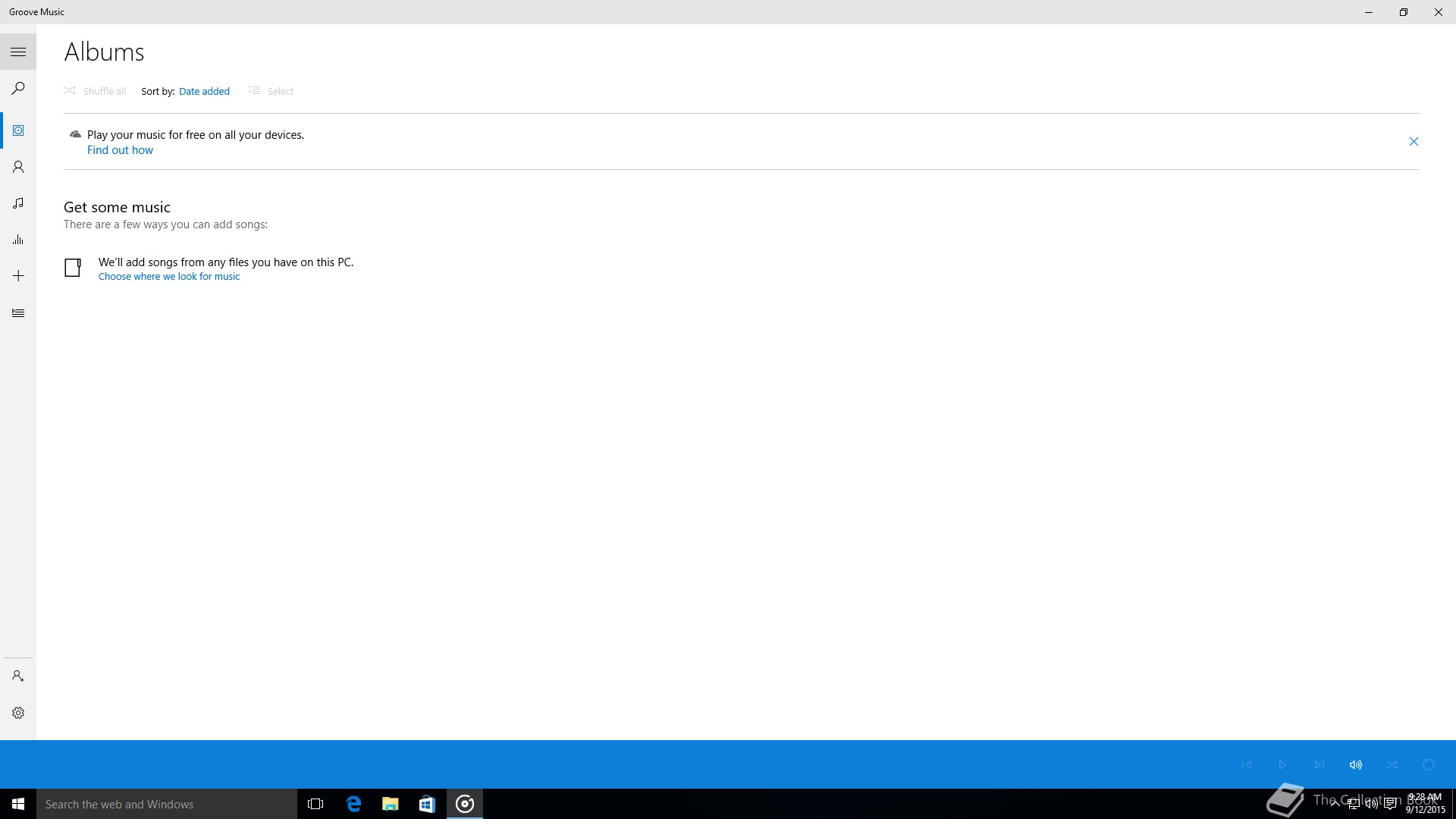1456x819 pixels.
Task: Dismiss the play music banner
Action: 1414,141
